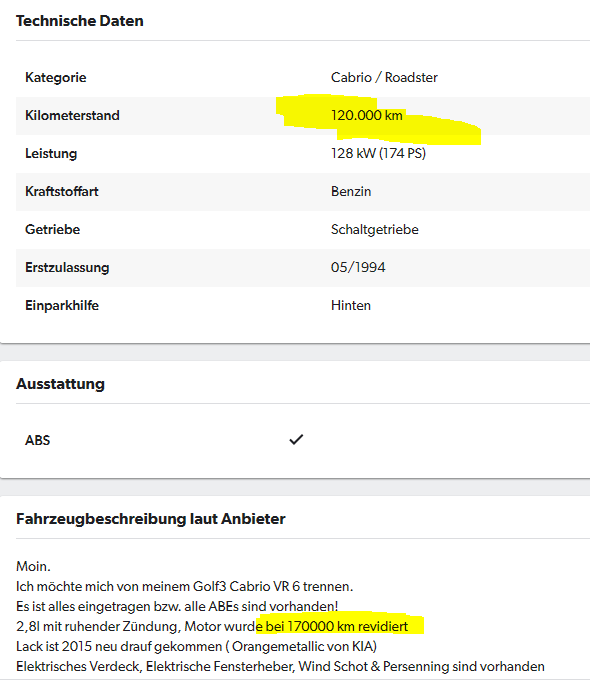Click the 128 kW (174 PS) value
The width and height of the screenshot is (590, 692).
click(378, 153)
